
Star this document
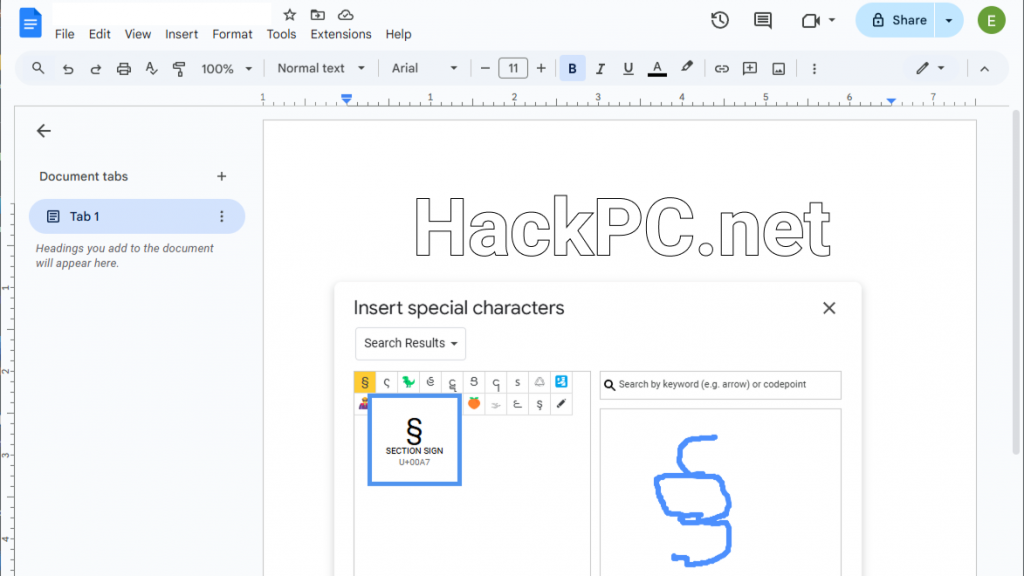coord(289,14)
